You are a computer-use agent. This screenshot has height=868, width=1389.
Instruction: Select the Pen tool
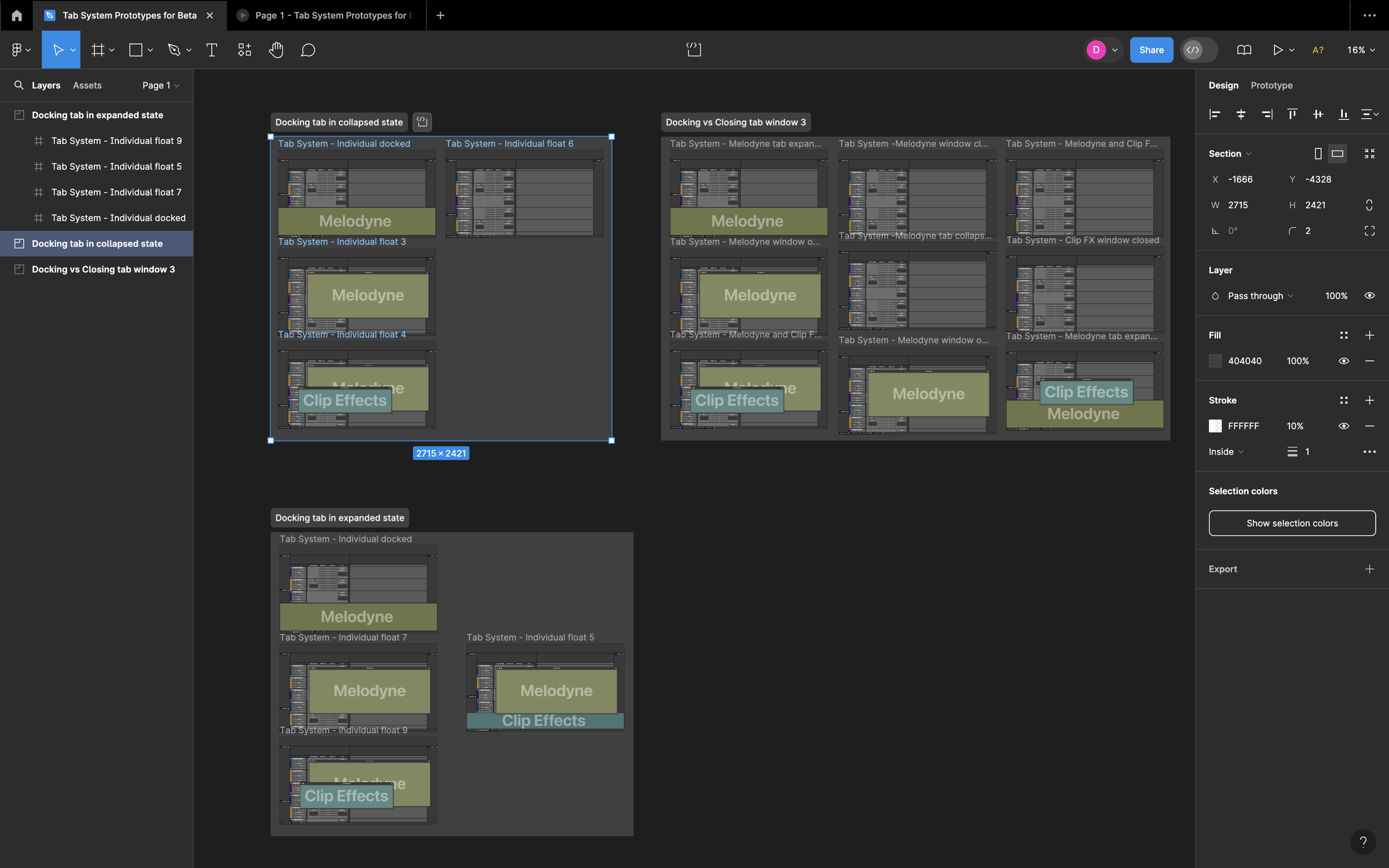[174, 50]
